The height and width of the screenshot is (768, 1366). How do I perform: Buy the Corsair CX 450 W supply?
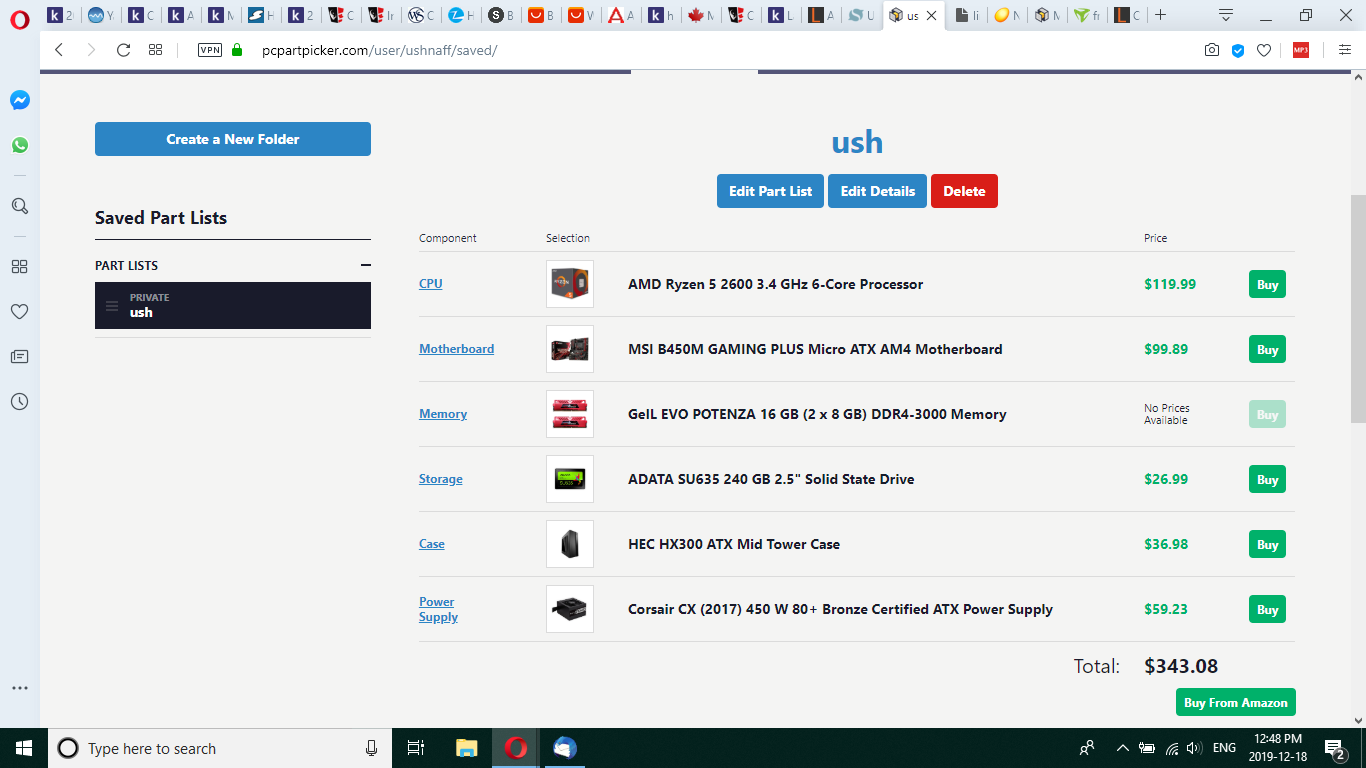[1267, 609]
